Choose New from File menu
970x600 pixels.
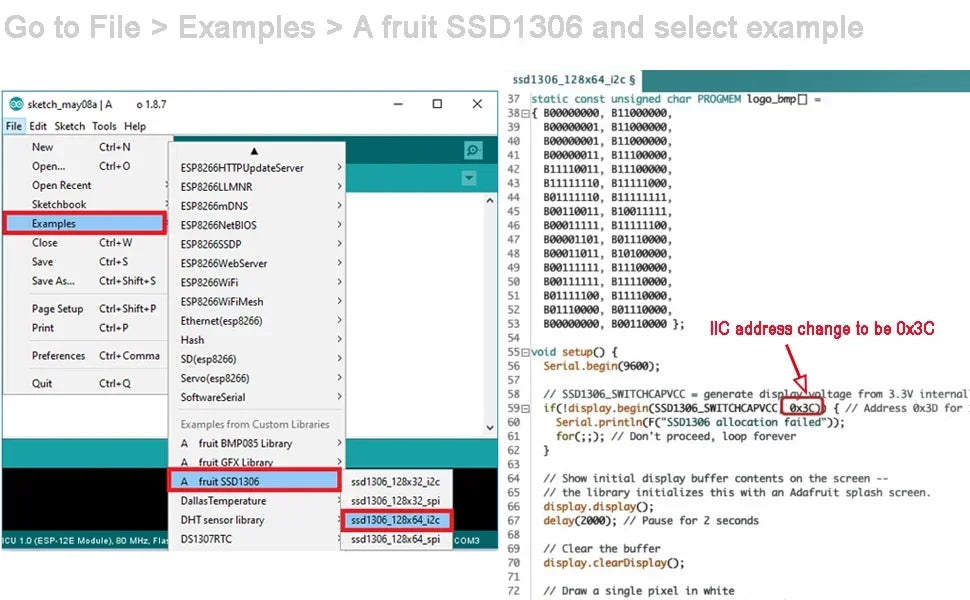85,147
